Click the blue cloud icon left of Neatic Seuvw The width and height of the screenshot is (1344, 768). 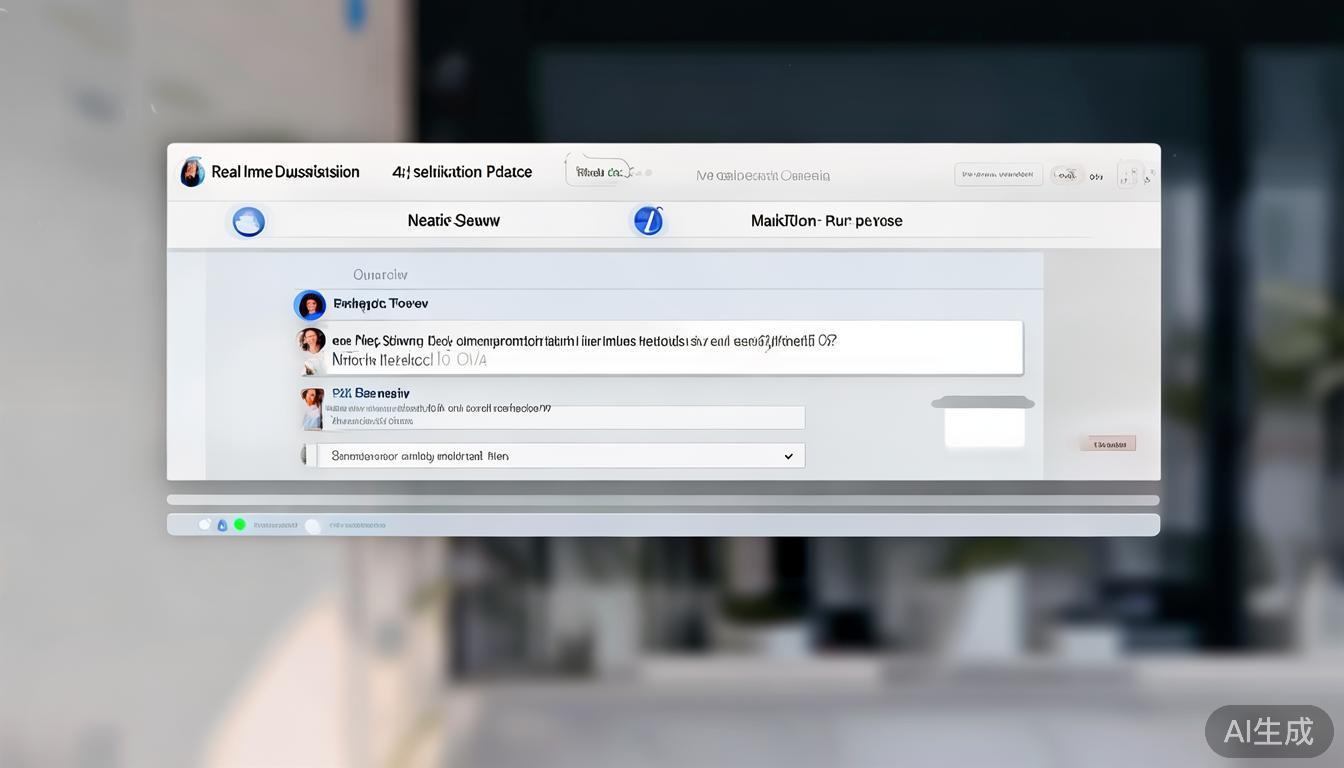click(248, 221)
